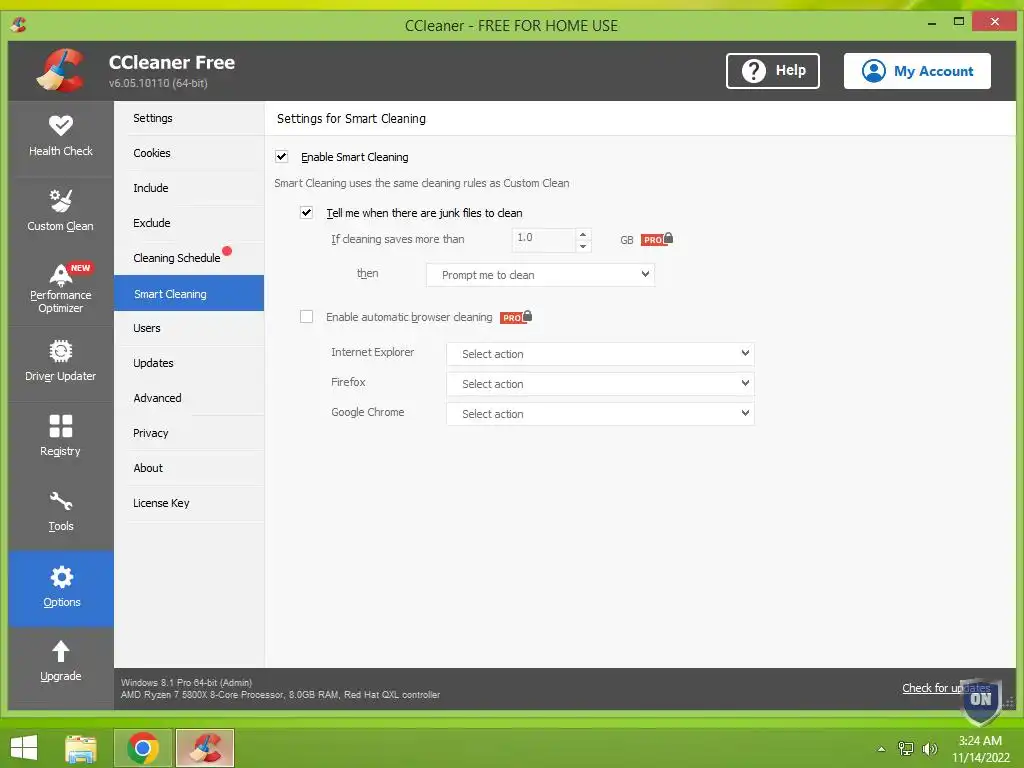Screen dimensions: 1024x768
Task: Increase cleaning threshold with up arrow
Action: [x=583, y=234]
